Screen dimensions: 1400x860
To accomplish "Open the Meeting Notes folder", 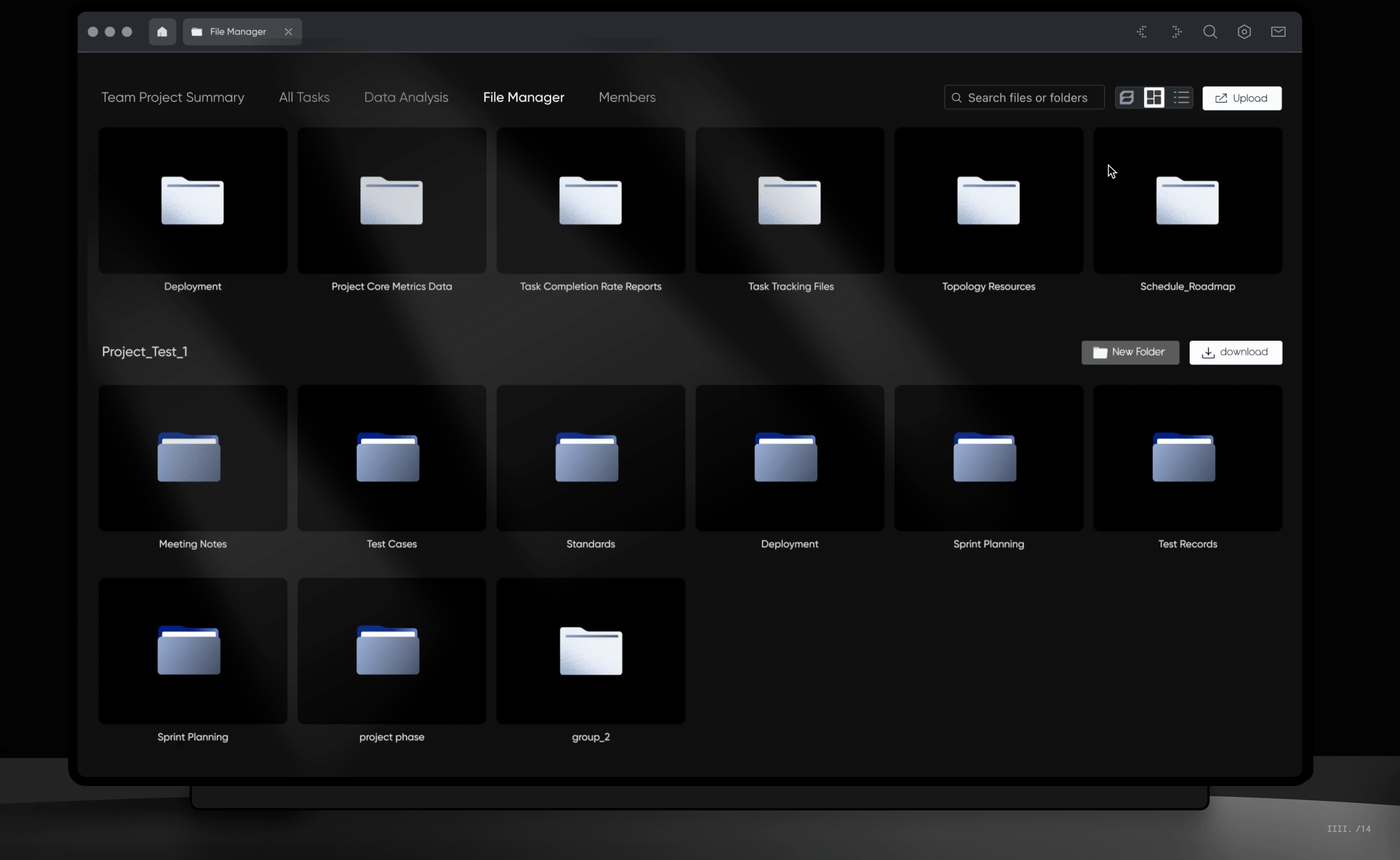I will pos(193,458).
